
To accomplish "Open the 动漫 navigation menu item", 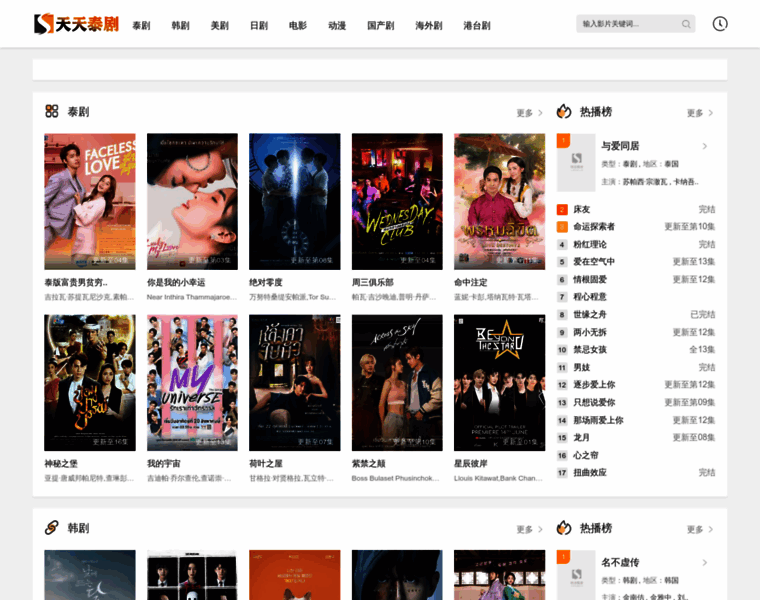I will (x=337, y=26).
